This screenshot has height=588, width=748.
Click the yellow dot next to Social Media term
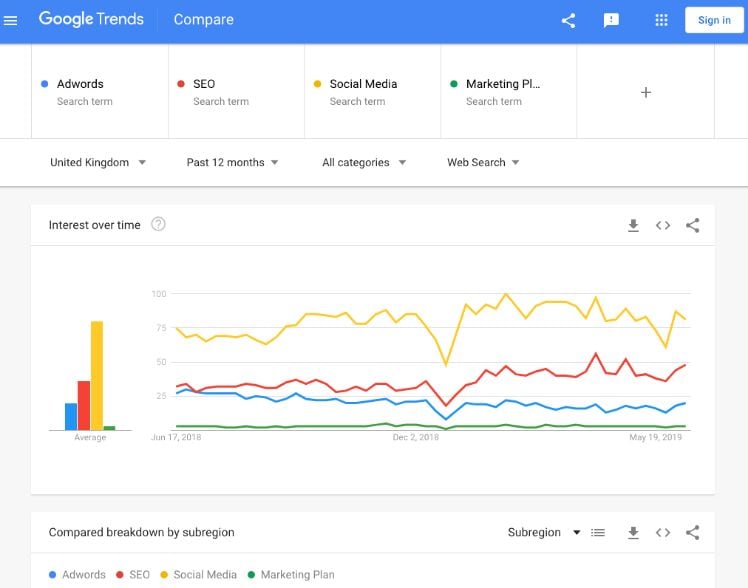(317, 84)
